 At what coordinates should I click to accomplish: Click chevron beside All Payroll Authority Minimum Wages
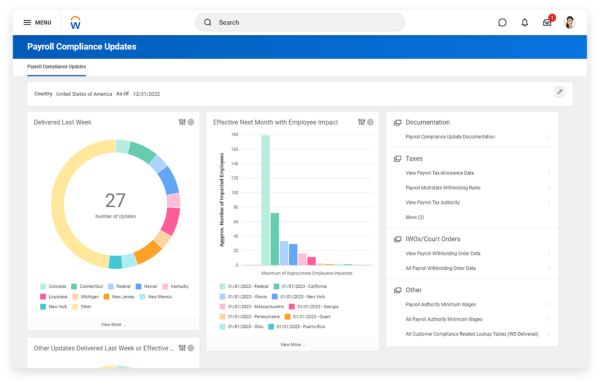pos(549,319)
